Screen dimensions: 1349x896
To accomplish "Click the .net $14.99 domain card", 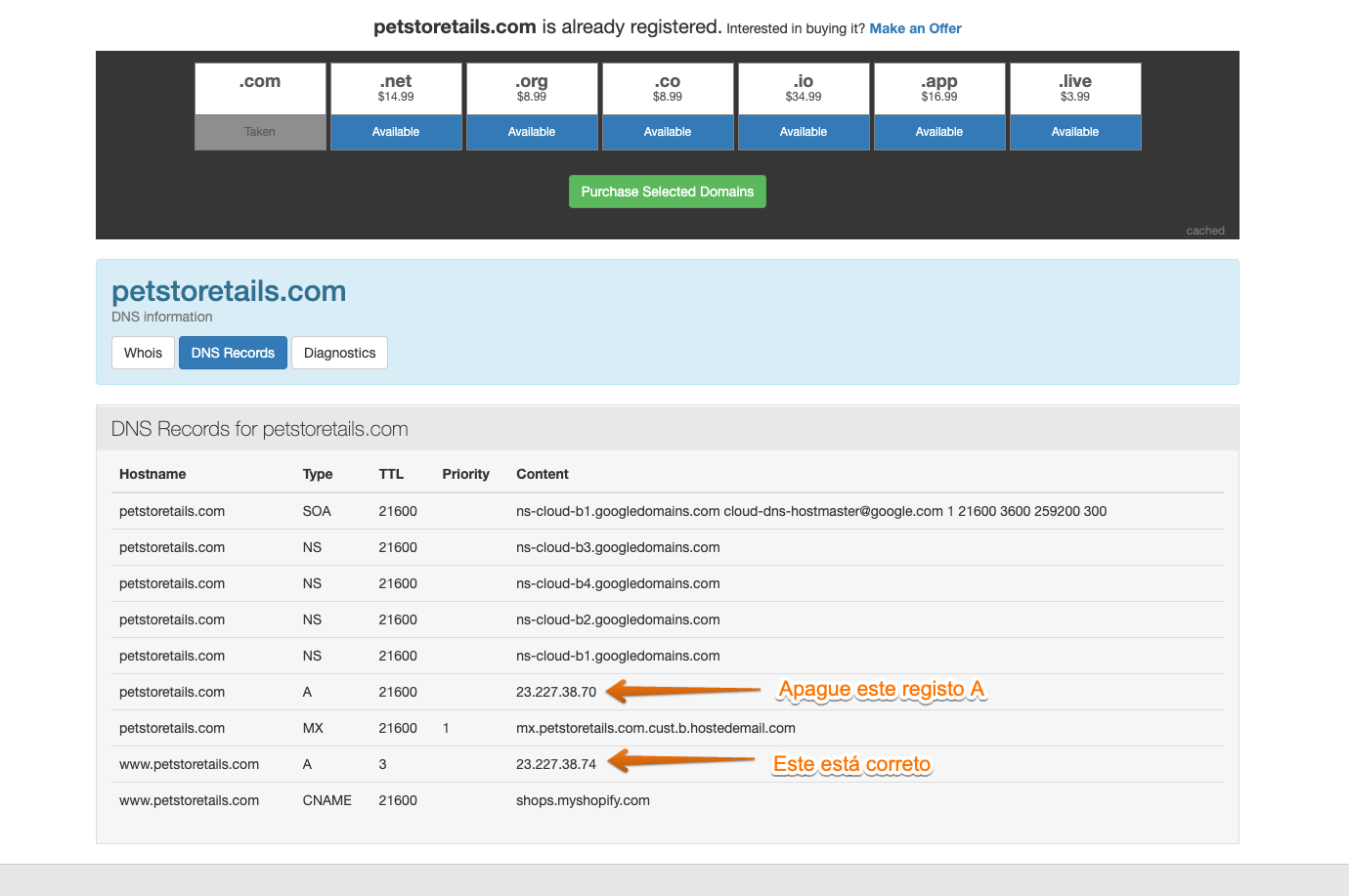I will (x=396, y=89).
